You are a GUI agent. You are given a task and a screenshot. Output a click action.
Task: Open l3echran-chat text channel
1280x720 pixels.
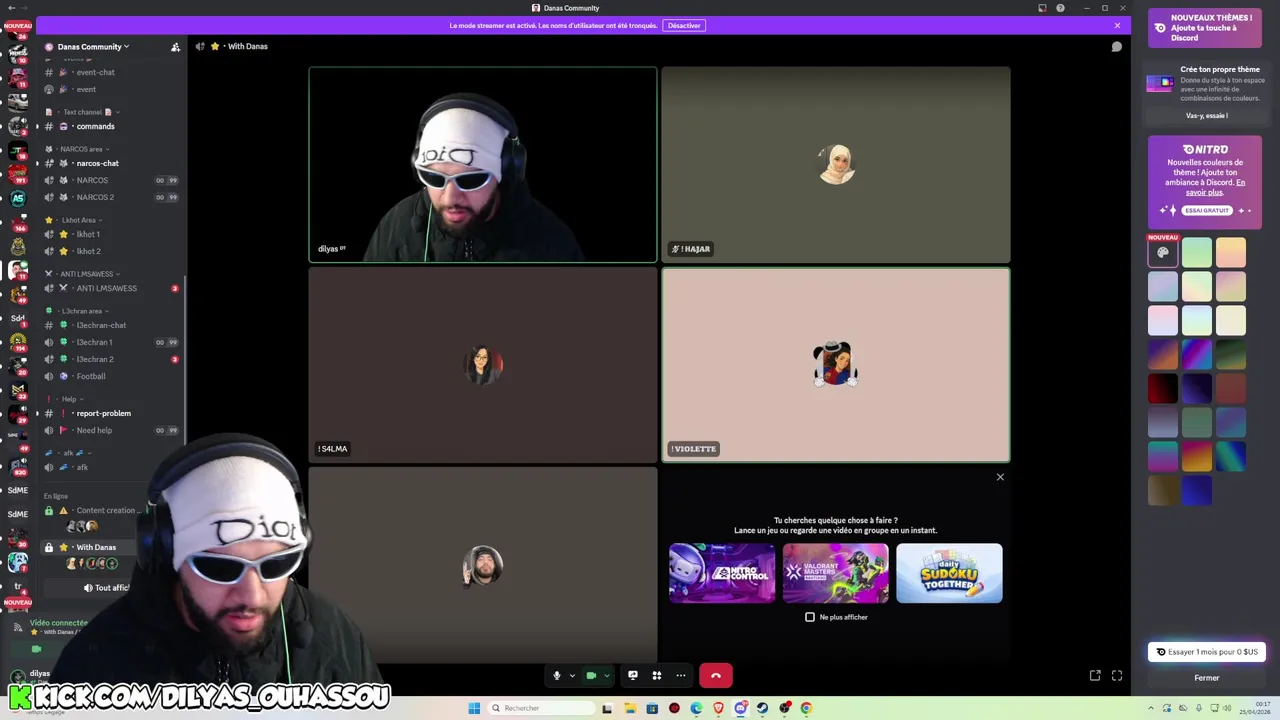point(101,325)
